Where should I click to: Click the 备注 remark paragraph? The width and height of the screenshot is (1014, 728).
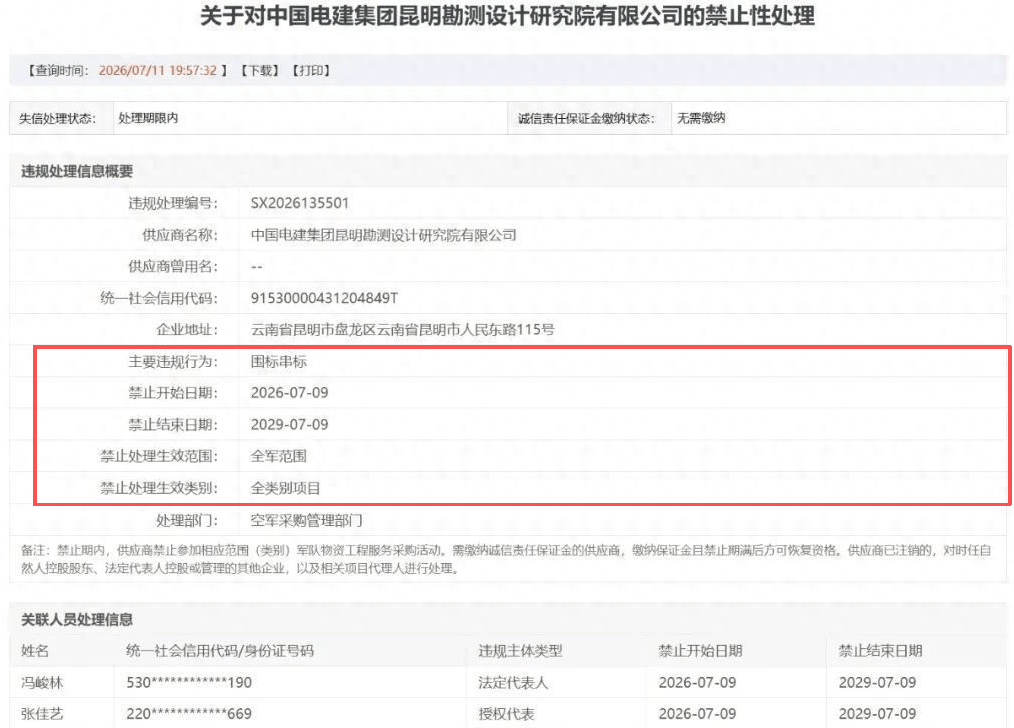pos(506,559)
